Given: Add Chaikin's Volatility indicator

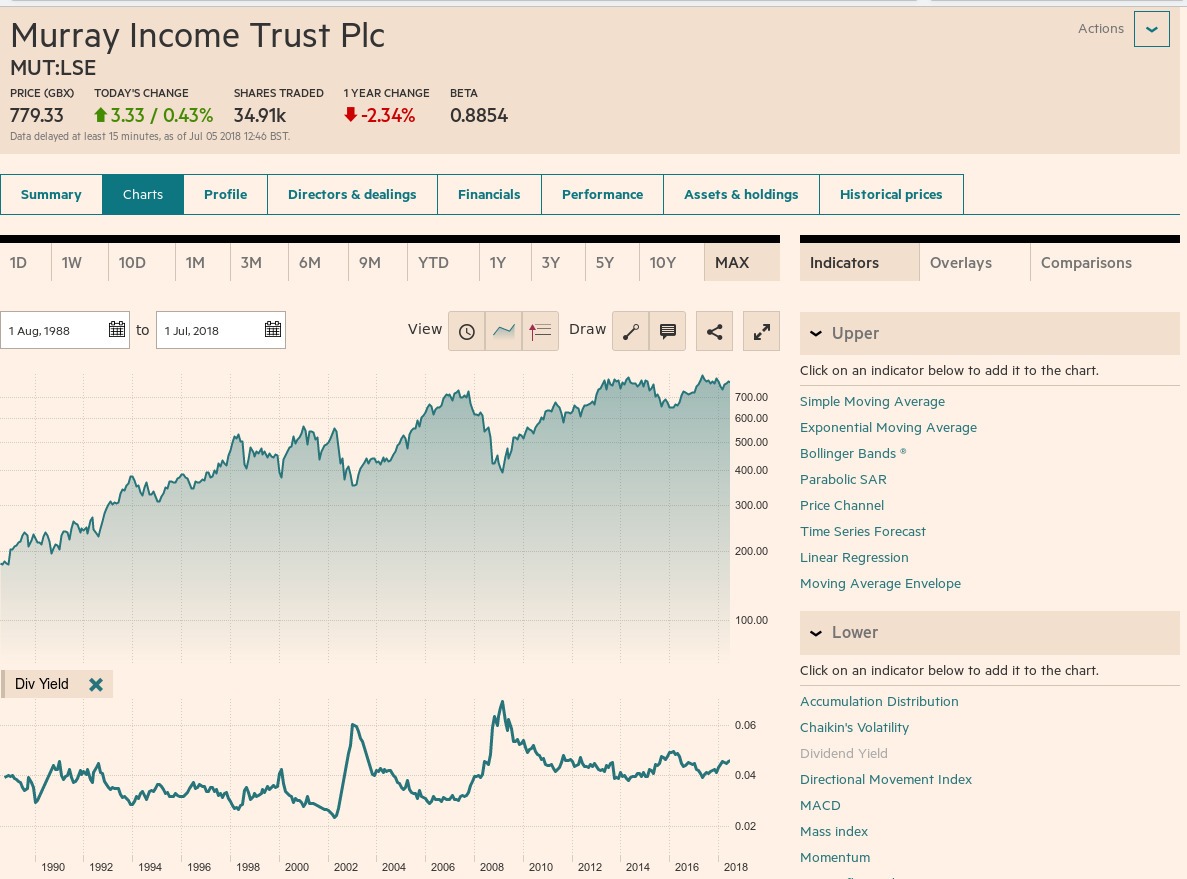Looking at the screenshot, I should point(855,728).
